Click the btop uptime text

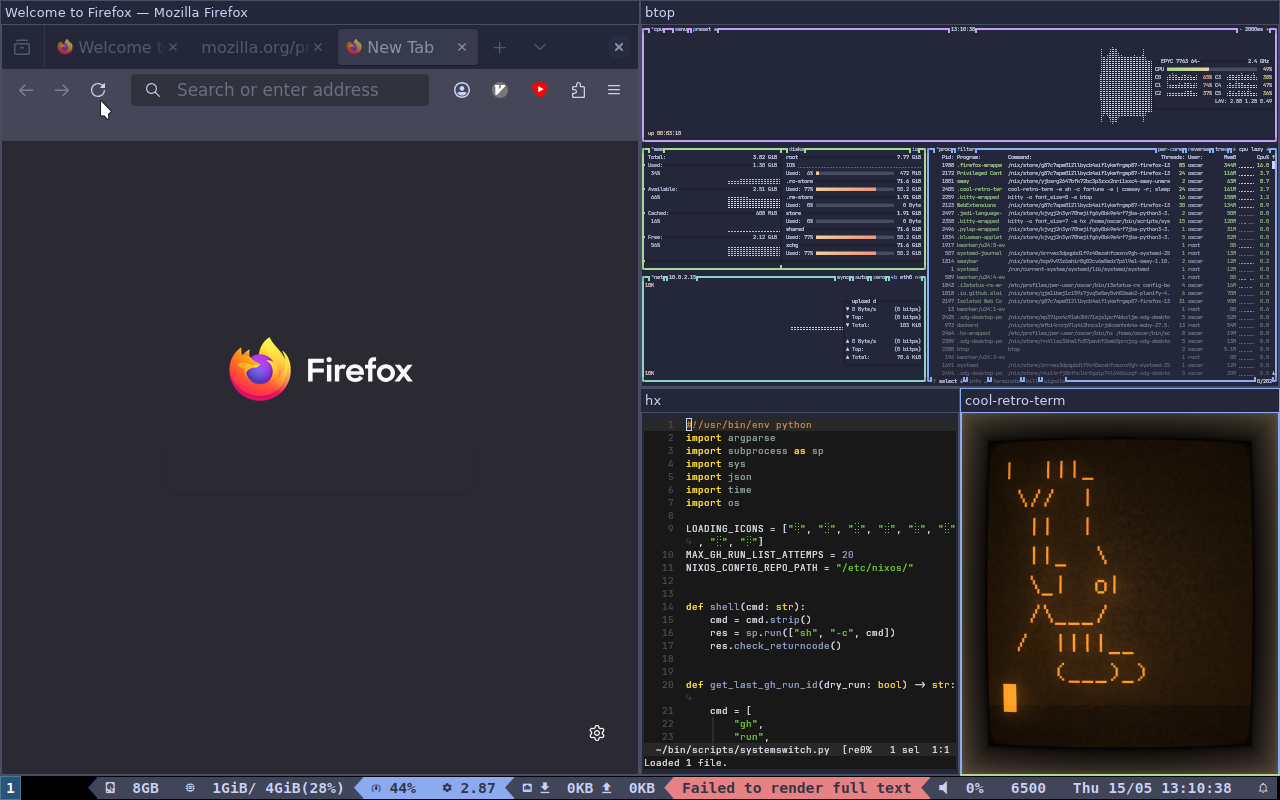[665, 133]
